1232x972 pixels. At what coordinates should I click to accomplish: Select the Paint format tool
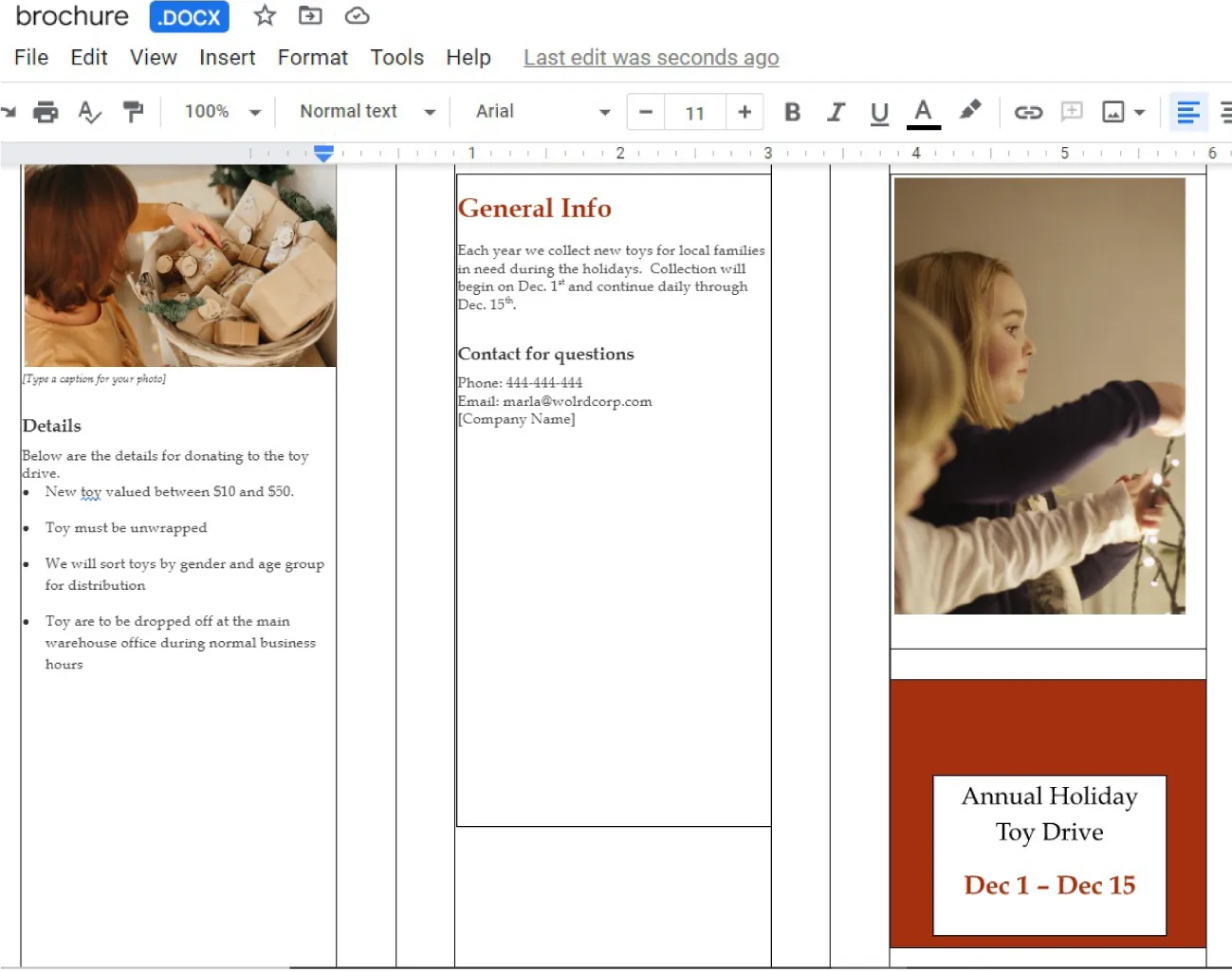tap(133, 111)
